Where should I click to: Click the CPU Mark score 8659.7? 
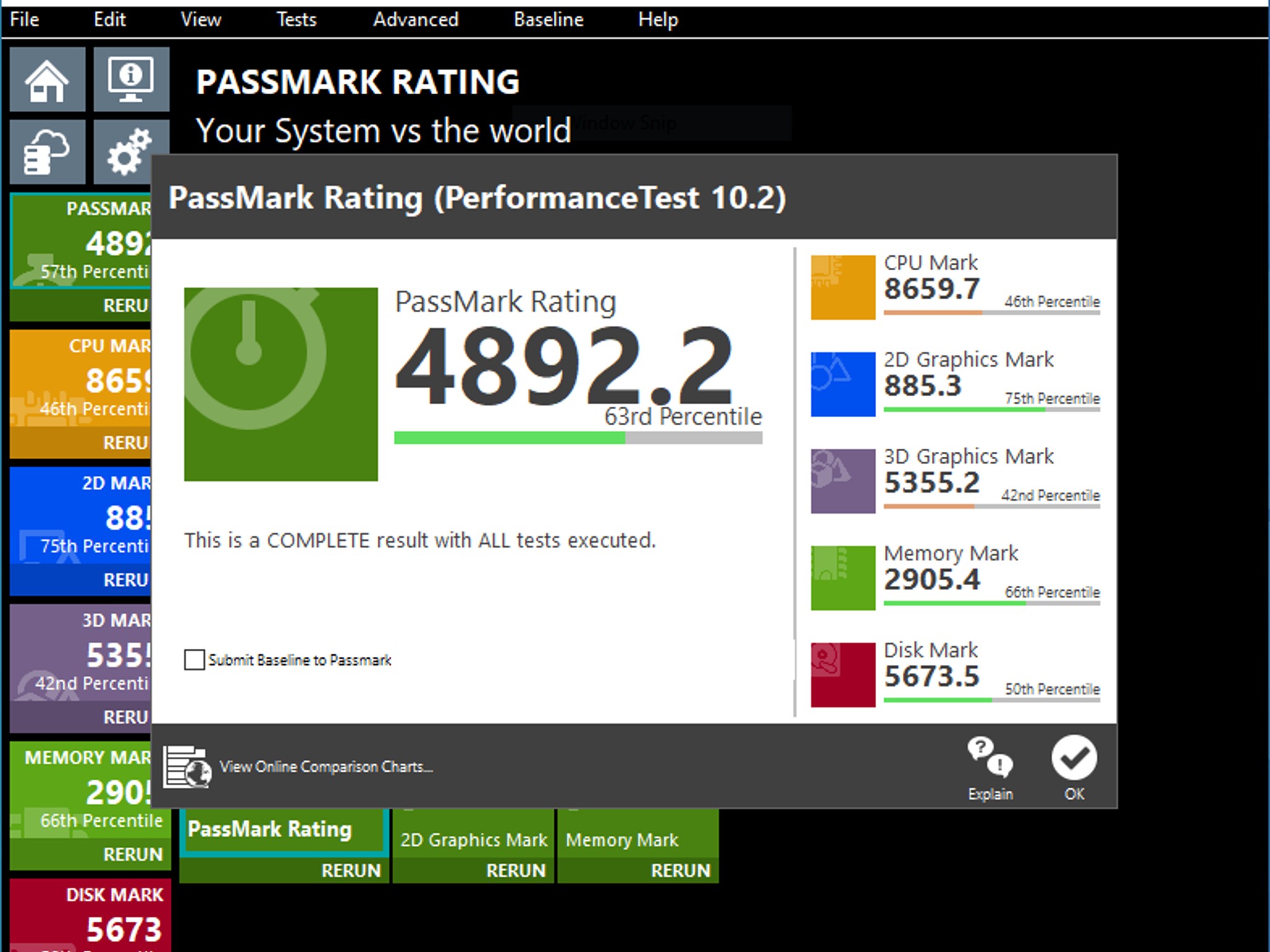[932, 289]
